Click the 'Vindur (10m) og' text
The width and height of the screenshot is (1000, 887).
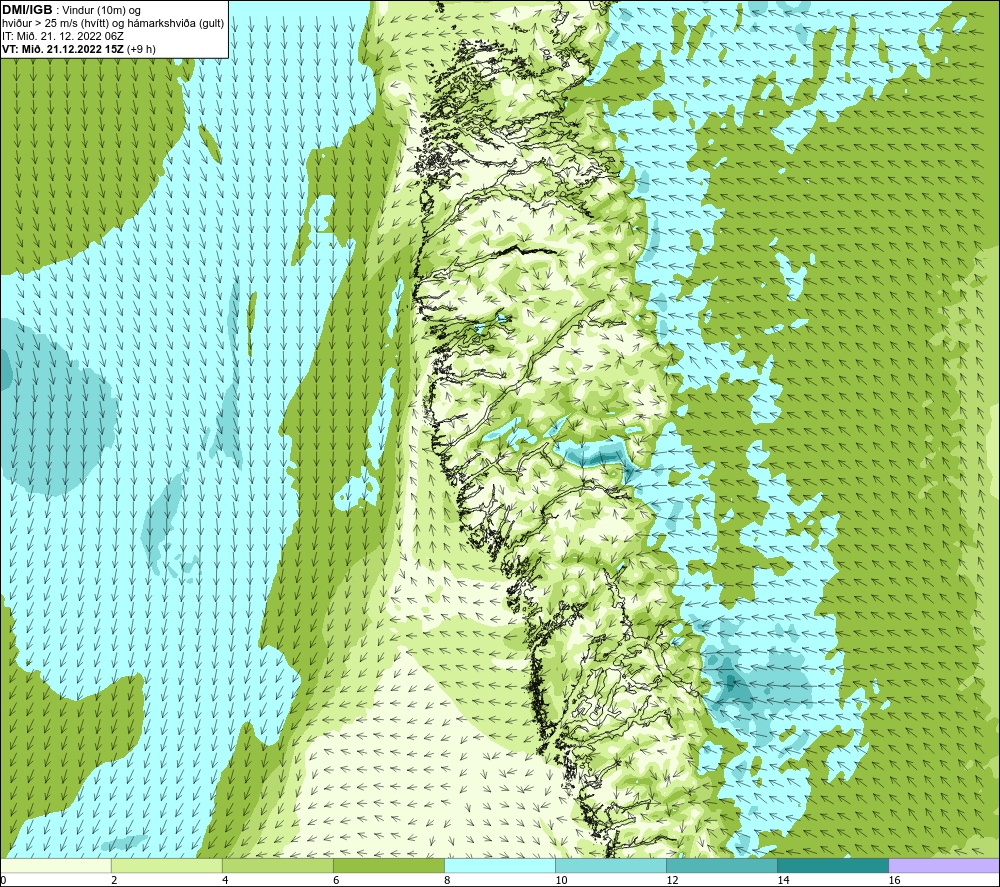click(101, 11)
